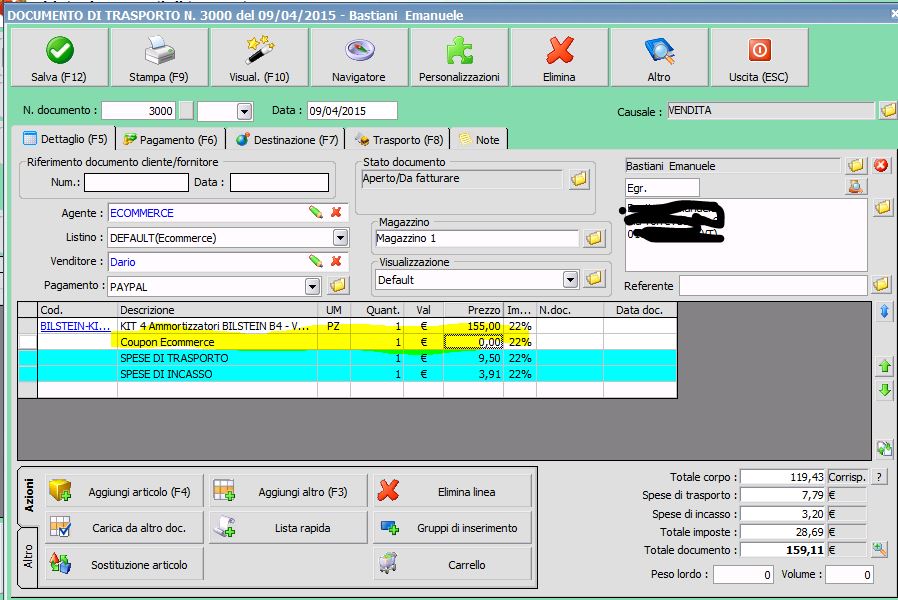Edit Venditore with the pencil icon
The width and height of the screenshot is (898, 600).
click(316, 262)
